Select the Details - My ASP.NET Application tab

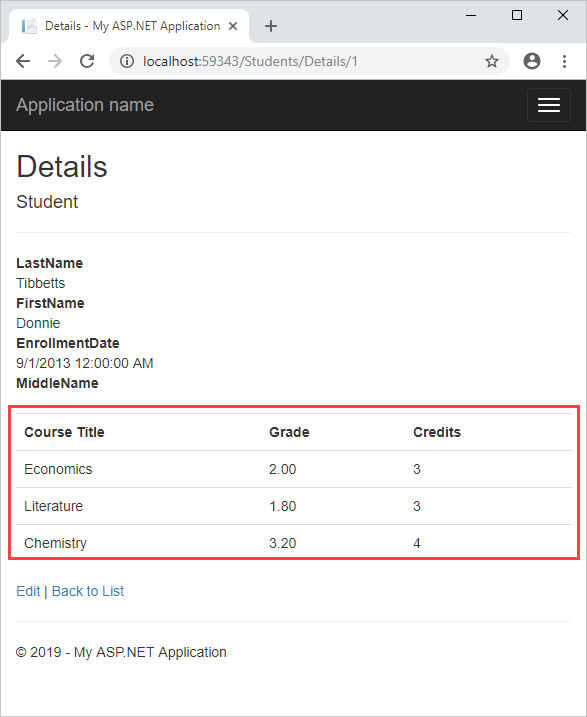point(129,26)
